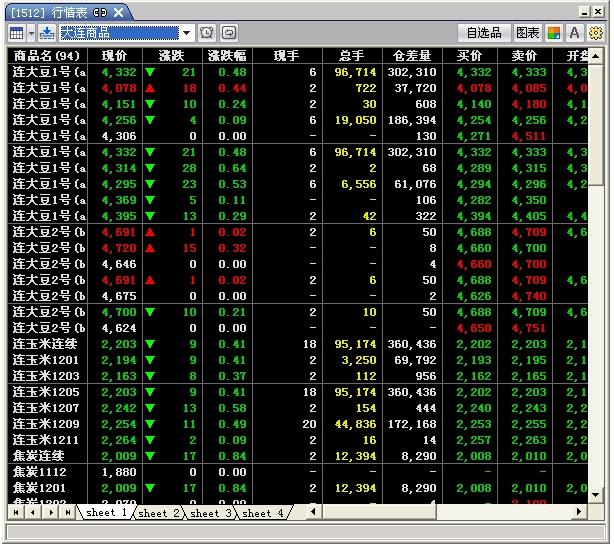Click the download arrow icon beside 大连商品

[46, 33]
